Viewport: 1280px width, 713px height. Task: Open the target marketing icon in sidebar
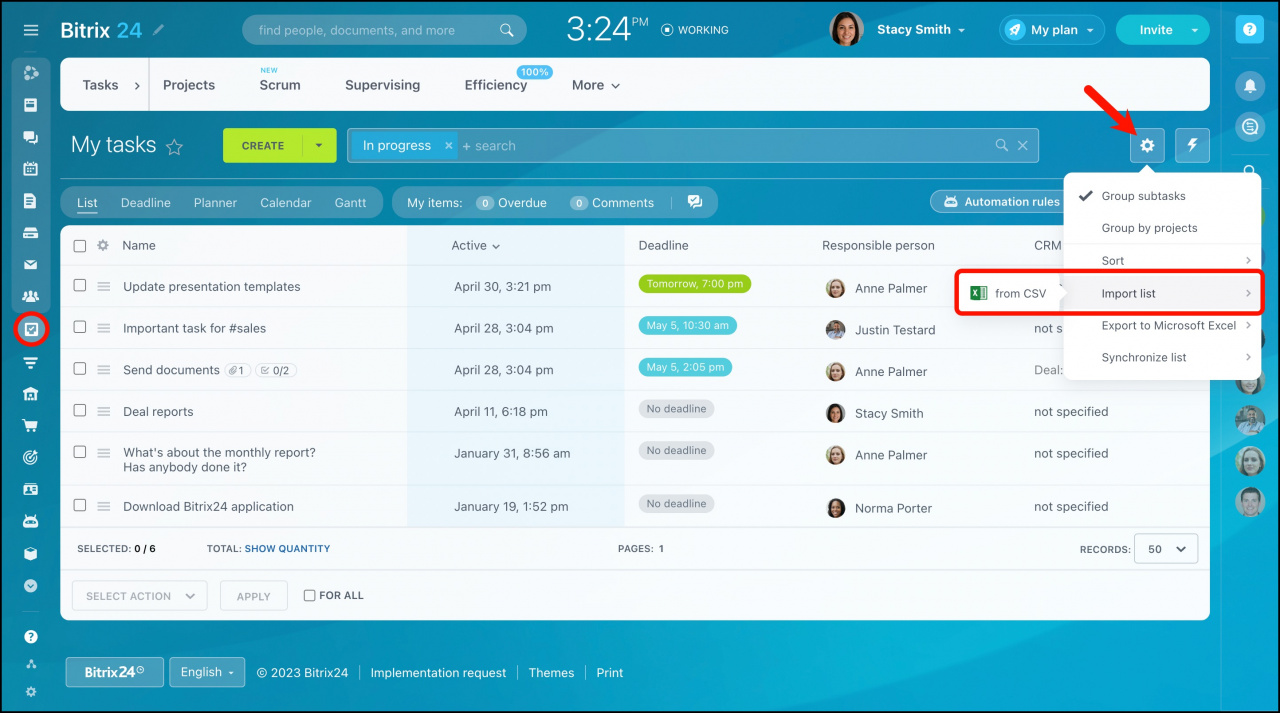pos(31,458)
